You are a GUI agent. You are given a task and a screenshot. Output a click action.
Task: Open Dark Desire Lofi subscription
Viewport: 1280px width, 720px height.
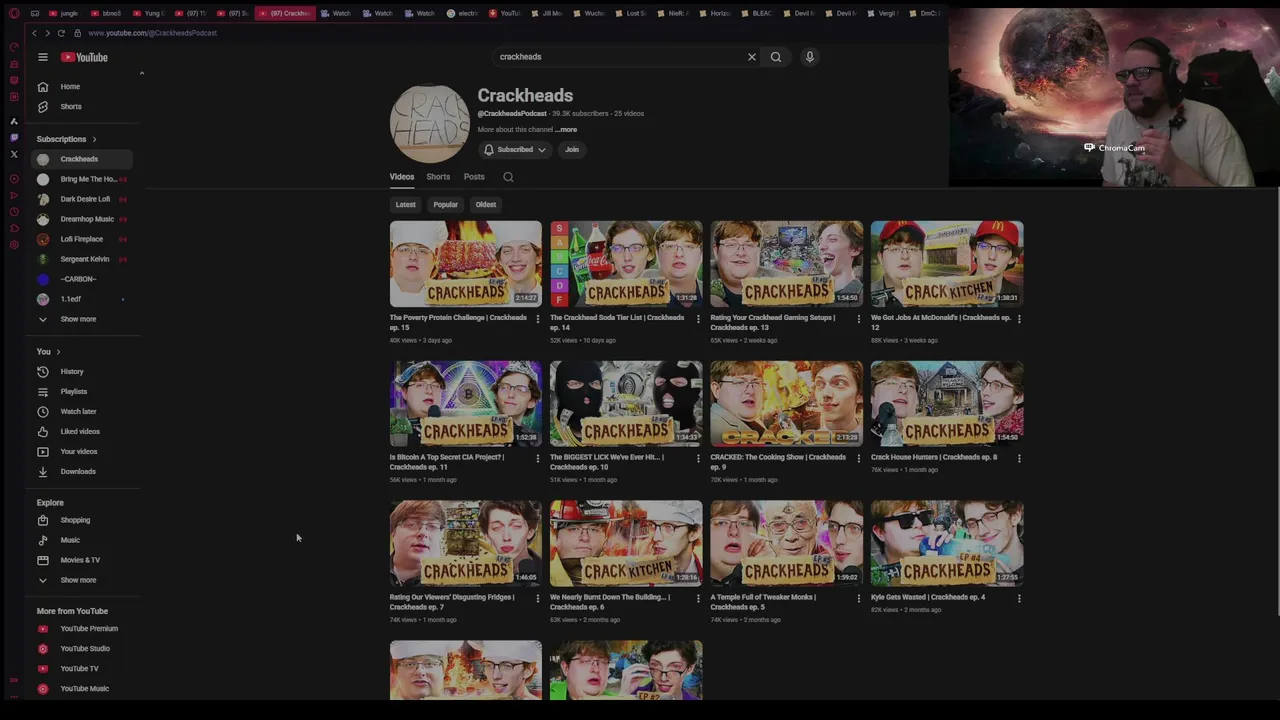pos(80,199)
